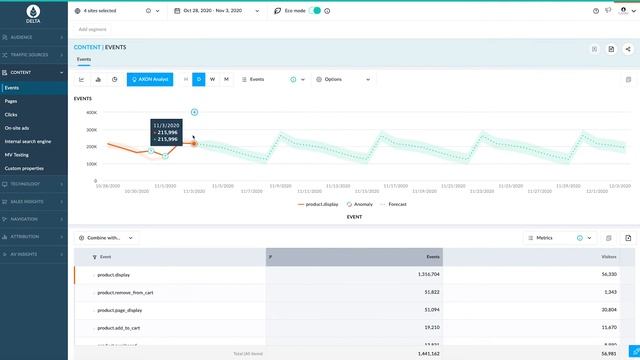Screen dimensions: 640x360
Task: Toggle the Anomaly series in chart legend
Action: pos(360,204)
